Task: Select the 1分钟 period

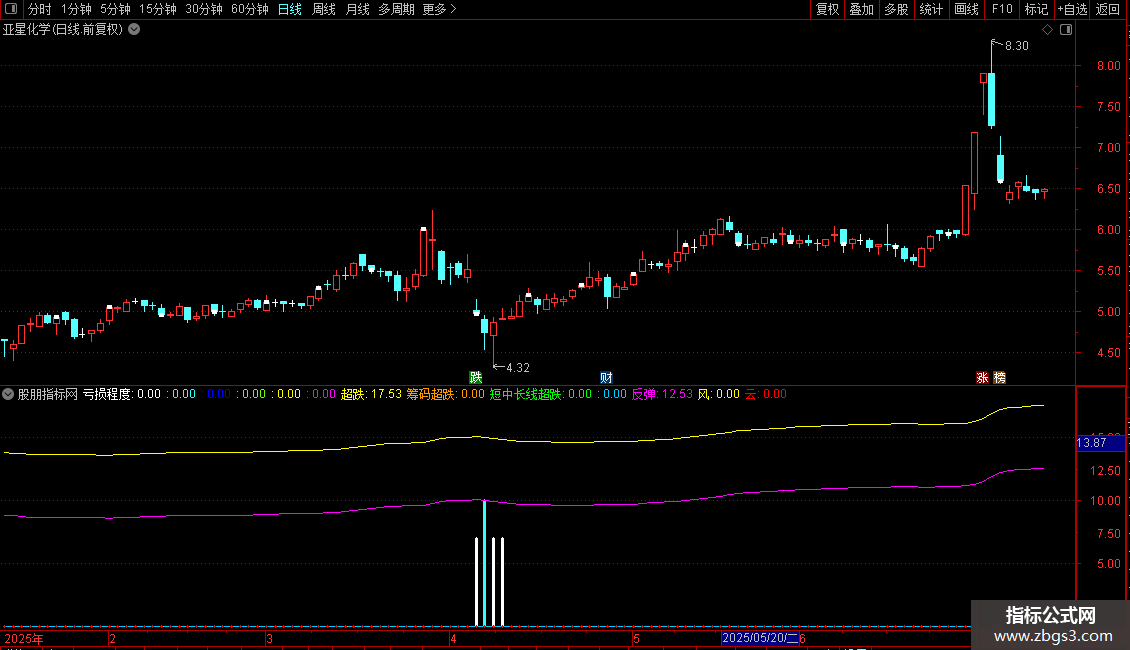Action: pyautogui.click(x=76, y=9)
